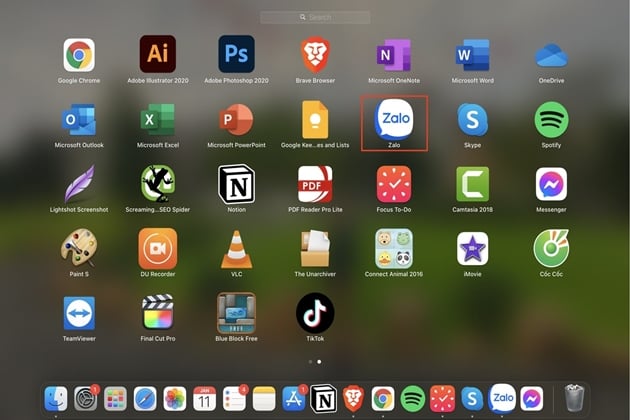Screen dimensions: 630x420
Task: Launch Paint S app
Action: (79, 248)
